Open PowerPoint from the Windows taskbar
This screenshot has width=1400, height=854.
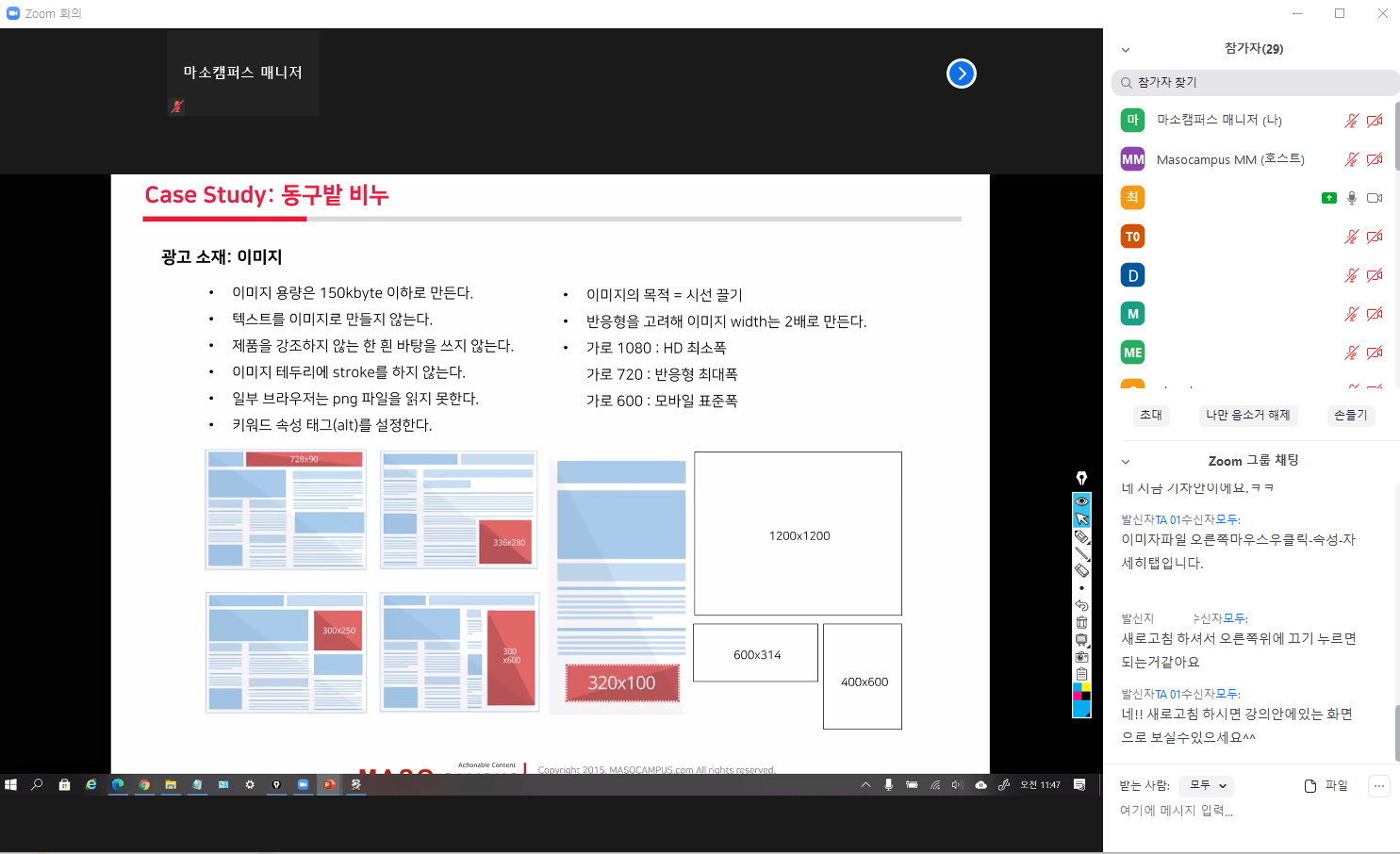329,784
